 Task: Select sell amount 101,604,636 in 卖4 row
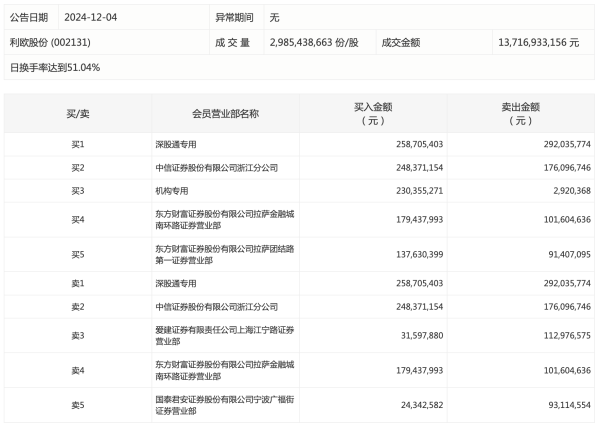pyautogui.click(x=567, y=371)
